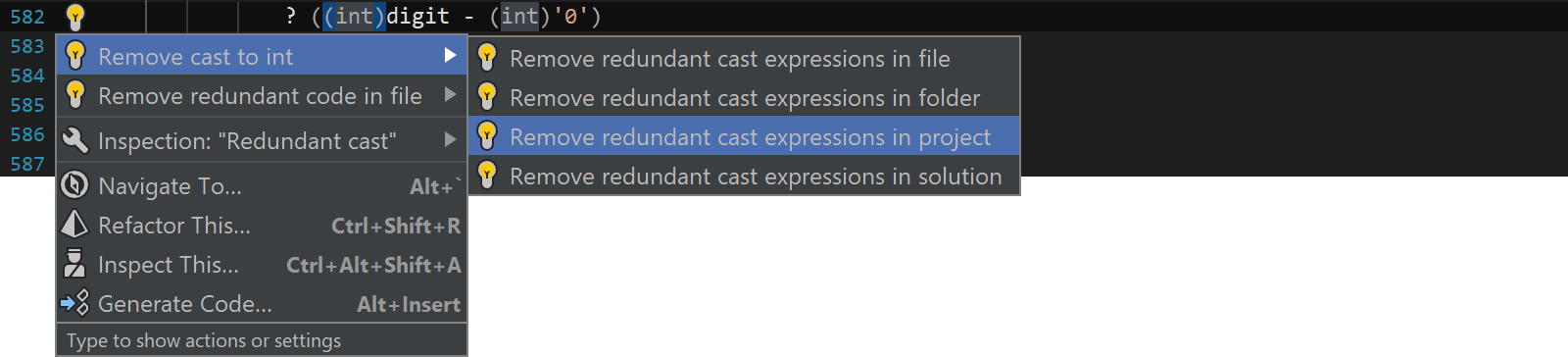Click bulb icon for cast expressions in folder

[x=487, y=97]
